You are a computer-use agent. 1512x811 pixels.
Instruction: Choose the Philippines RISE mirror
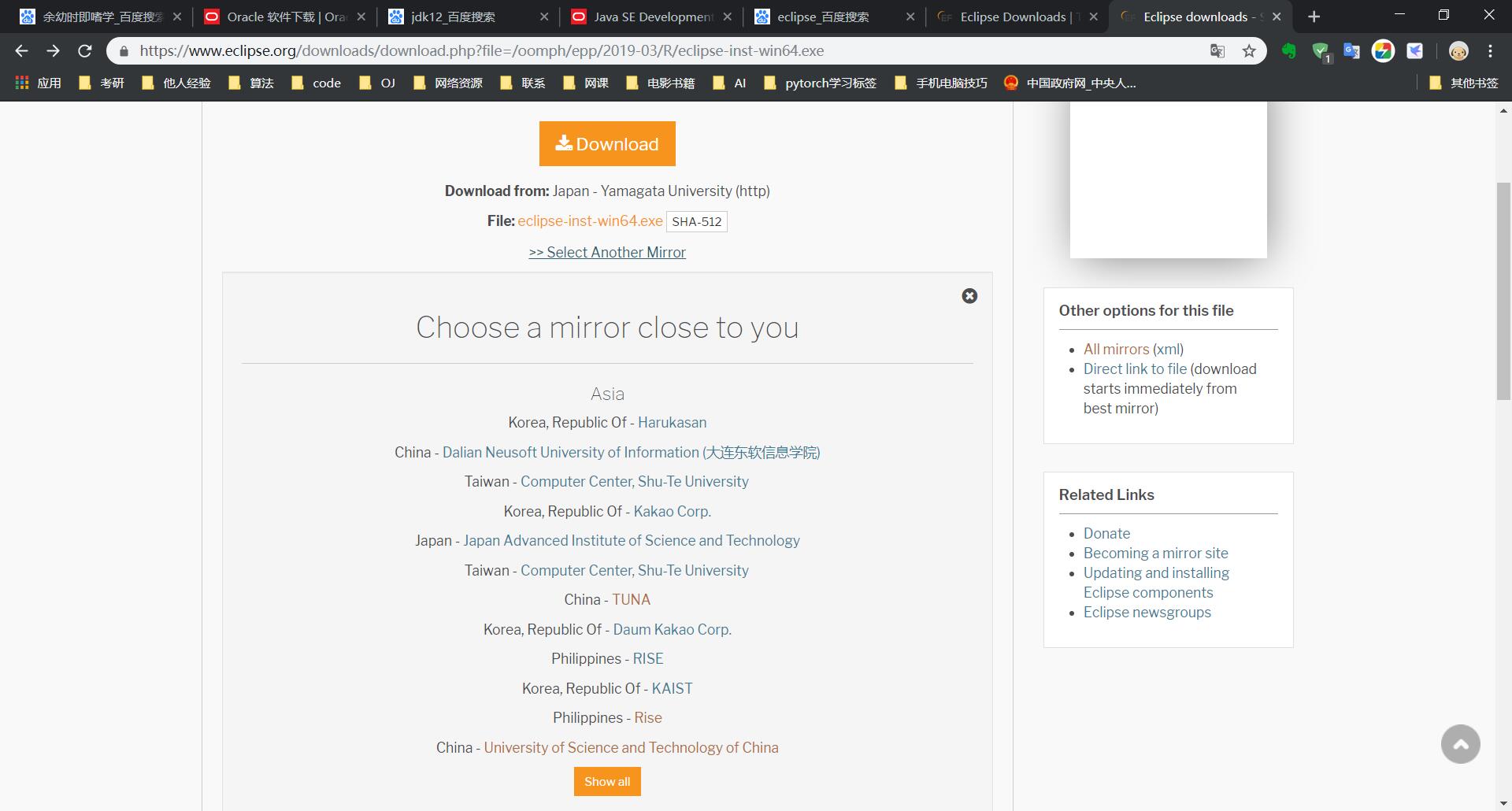[648, 659]
